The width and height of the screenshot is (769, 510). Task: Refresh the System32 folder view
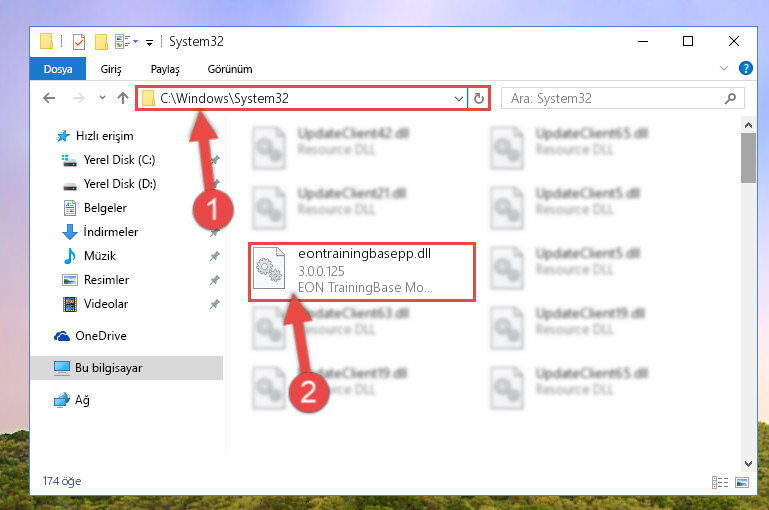pos(479,99)
